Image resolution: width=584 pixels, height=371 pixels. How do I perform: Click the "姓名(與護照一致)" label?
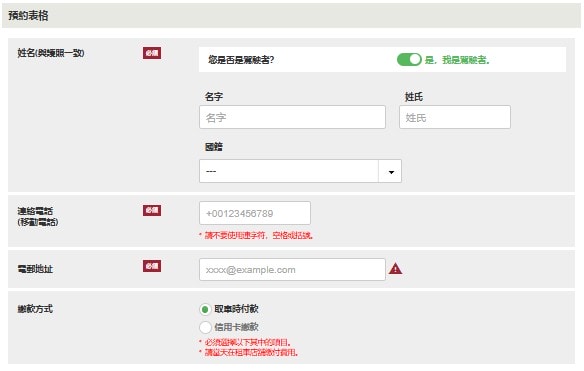point(51,53)
